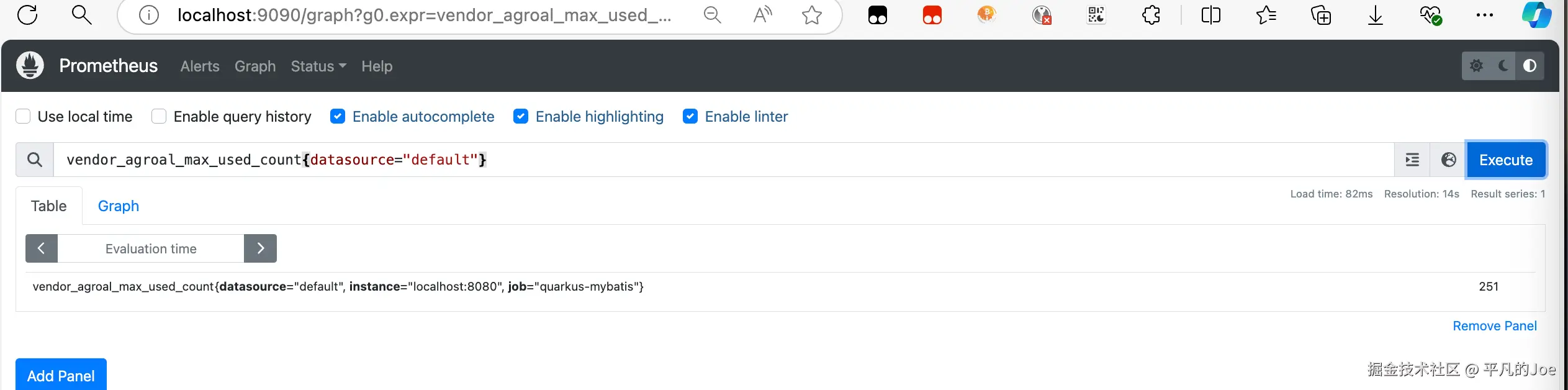Click the browser refresh icon
The image size is (1568, 390).
tap(27, 15)
